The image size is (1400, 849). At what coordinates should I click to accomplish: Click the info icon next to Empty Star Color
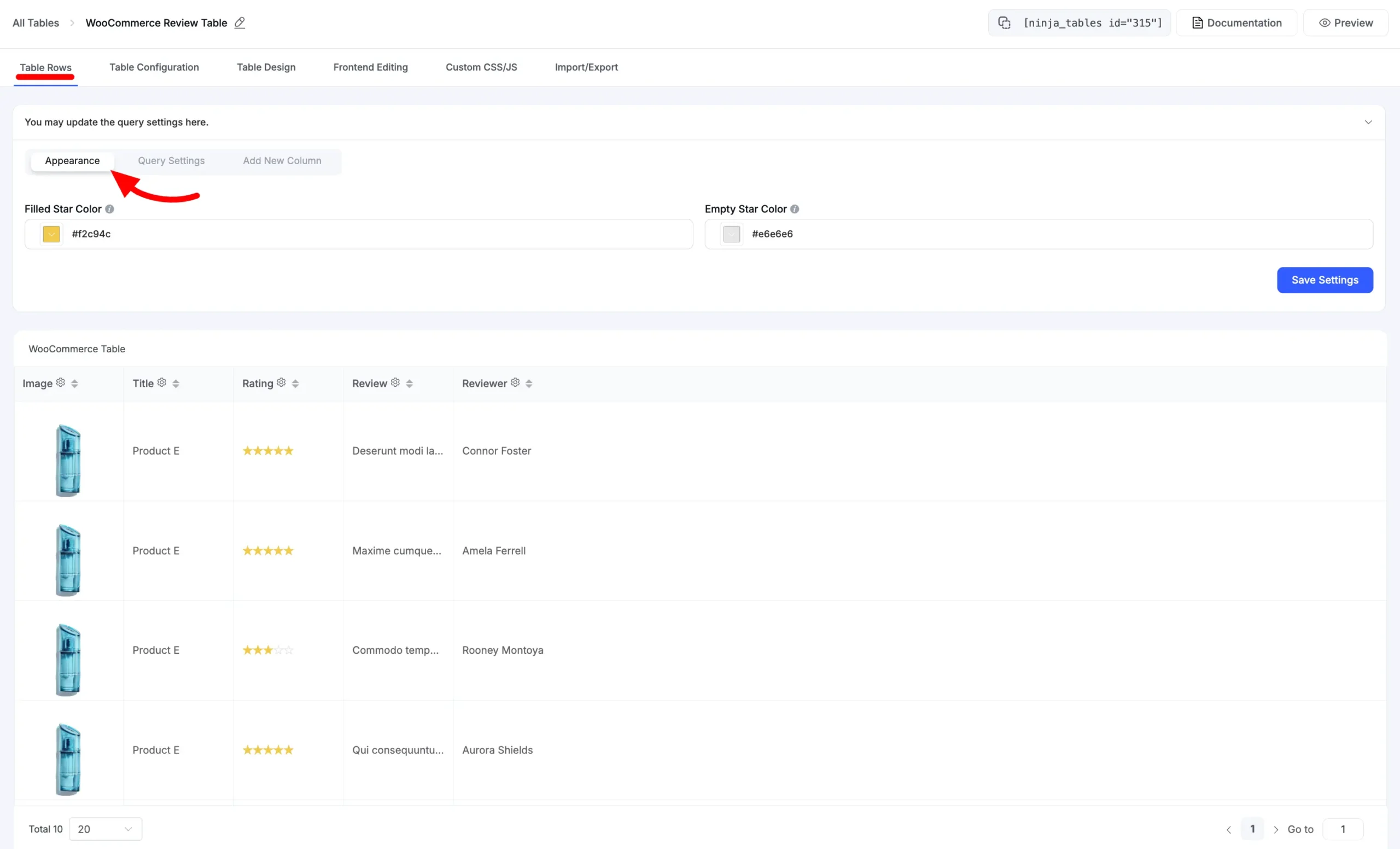tap(794, 208)
